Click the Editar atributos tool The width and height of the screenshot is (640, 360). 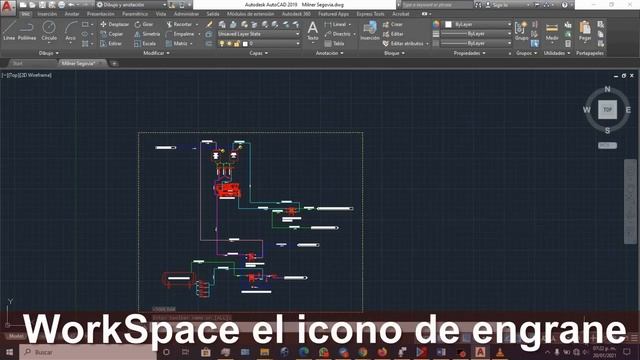[x=403, y=43]
